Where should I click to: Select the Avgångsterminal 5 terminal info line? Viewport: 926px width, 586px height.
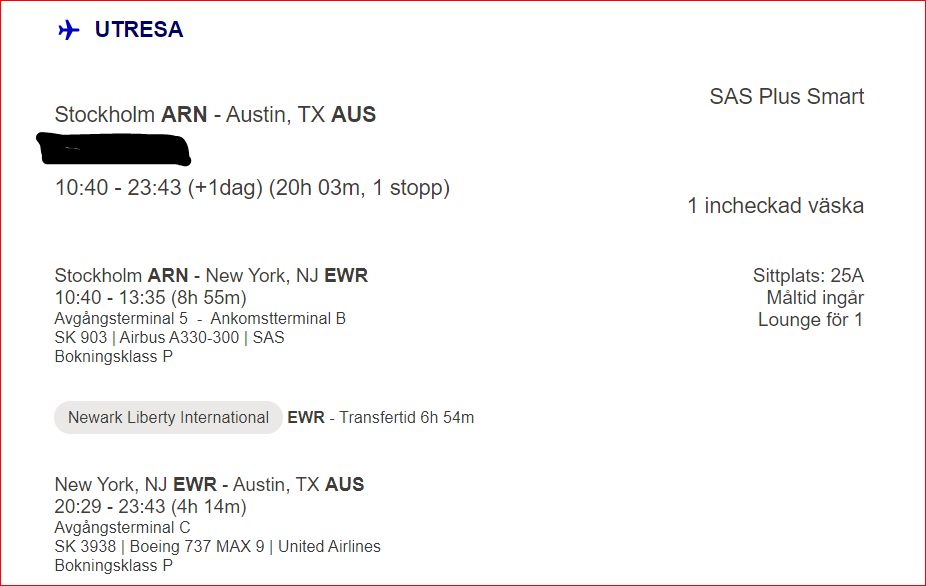[200, 318]
